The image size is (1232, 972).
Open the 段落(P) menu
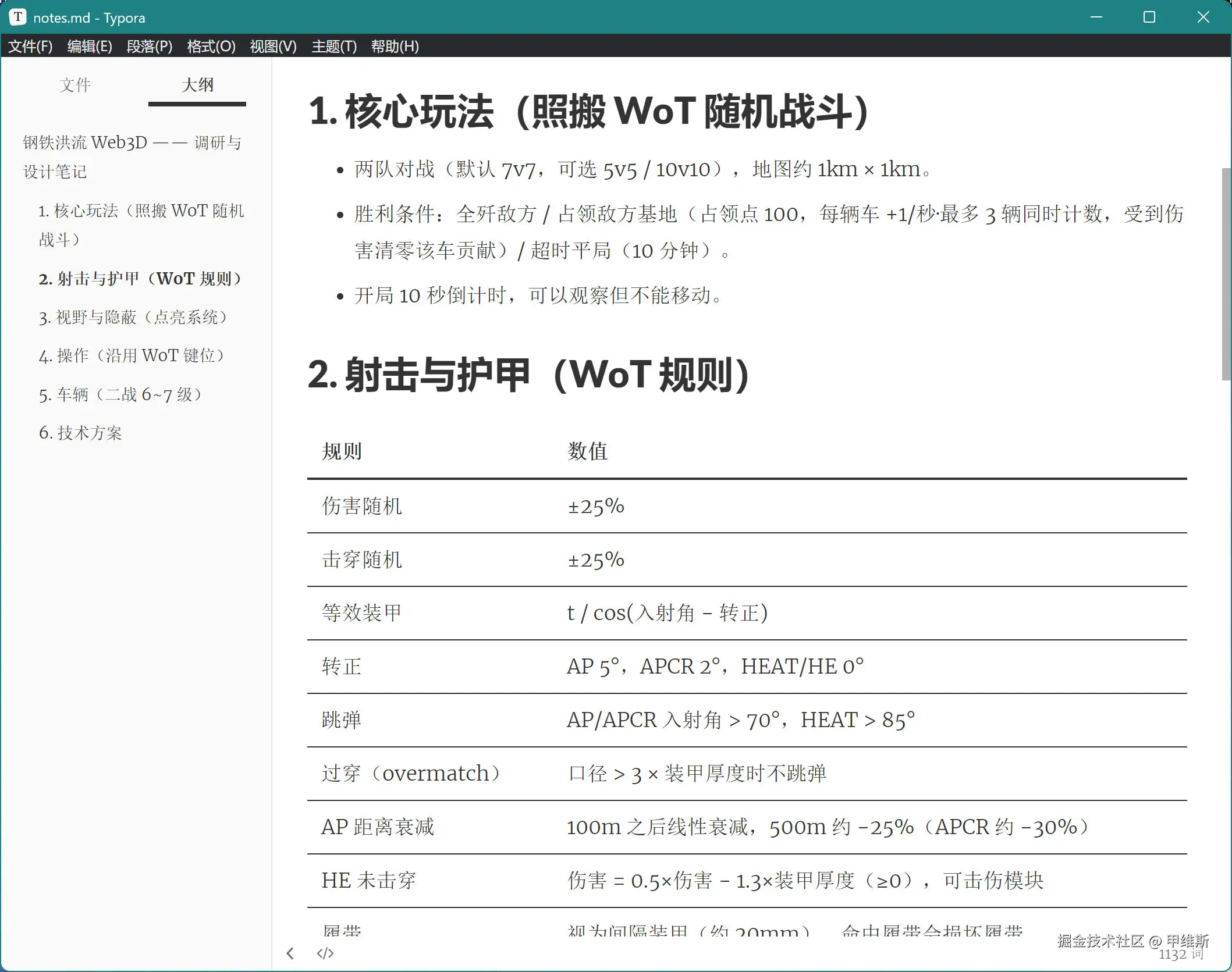150,46
